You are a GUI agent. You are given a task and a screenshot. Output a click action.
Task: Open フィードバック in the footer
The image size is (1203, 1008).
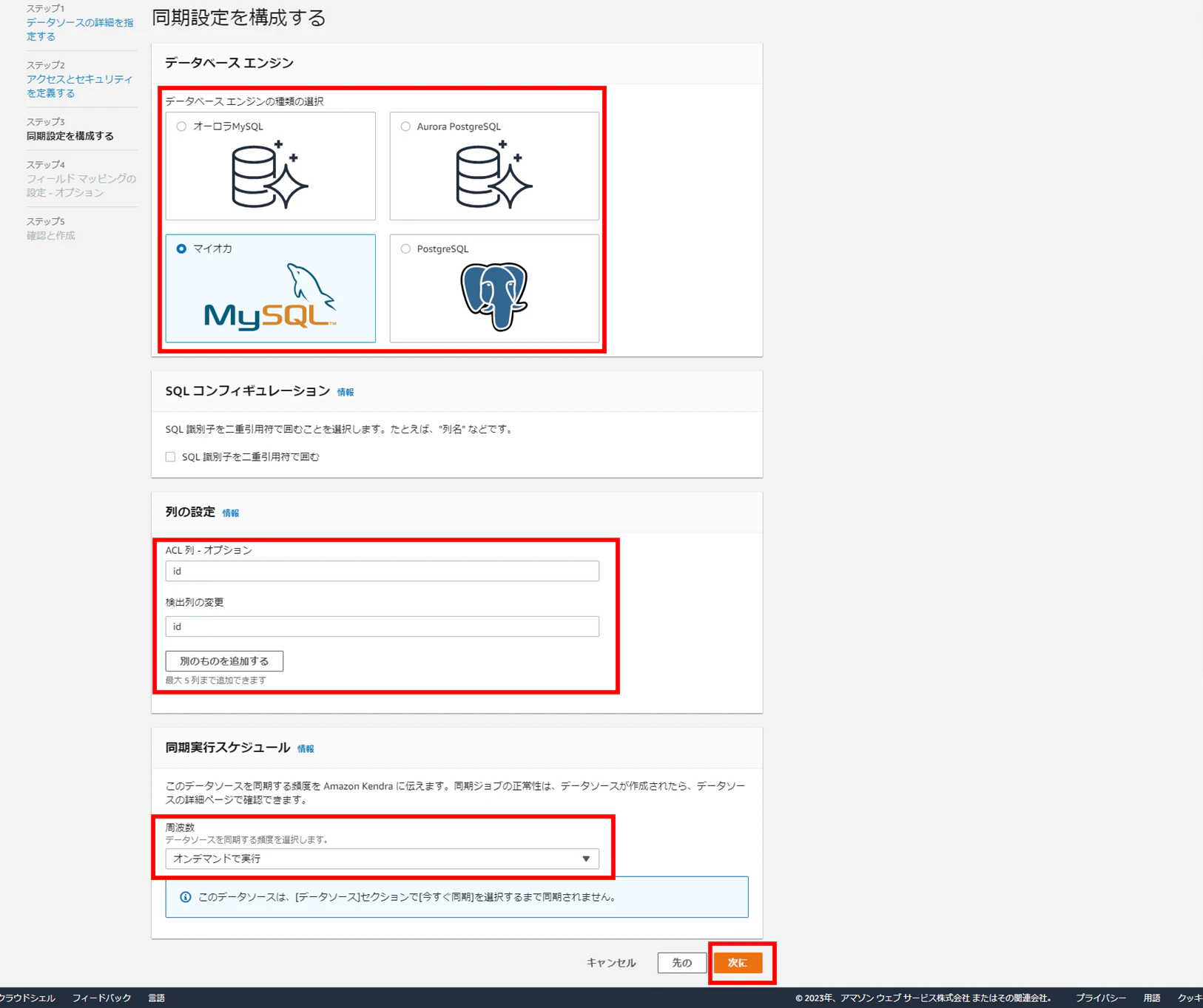pyautogui.click(x=101, y=998)
